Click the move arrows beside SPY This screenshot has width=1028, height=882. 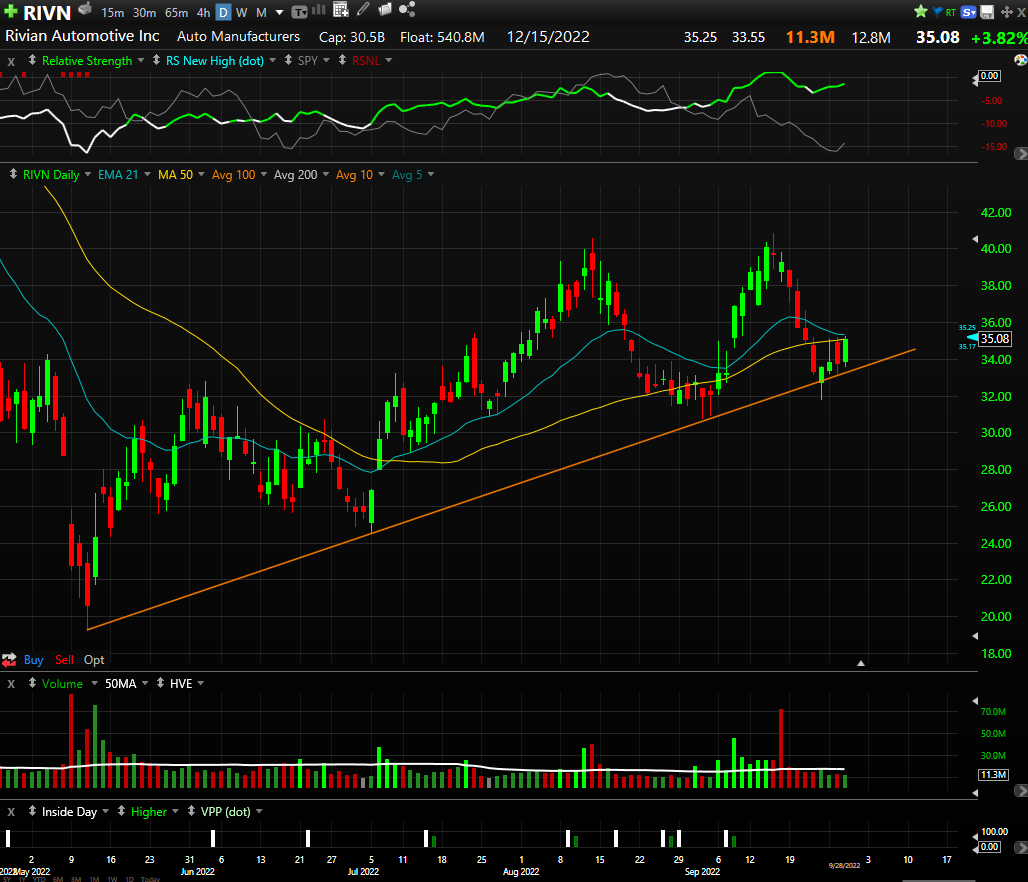(288, 60)
